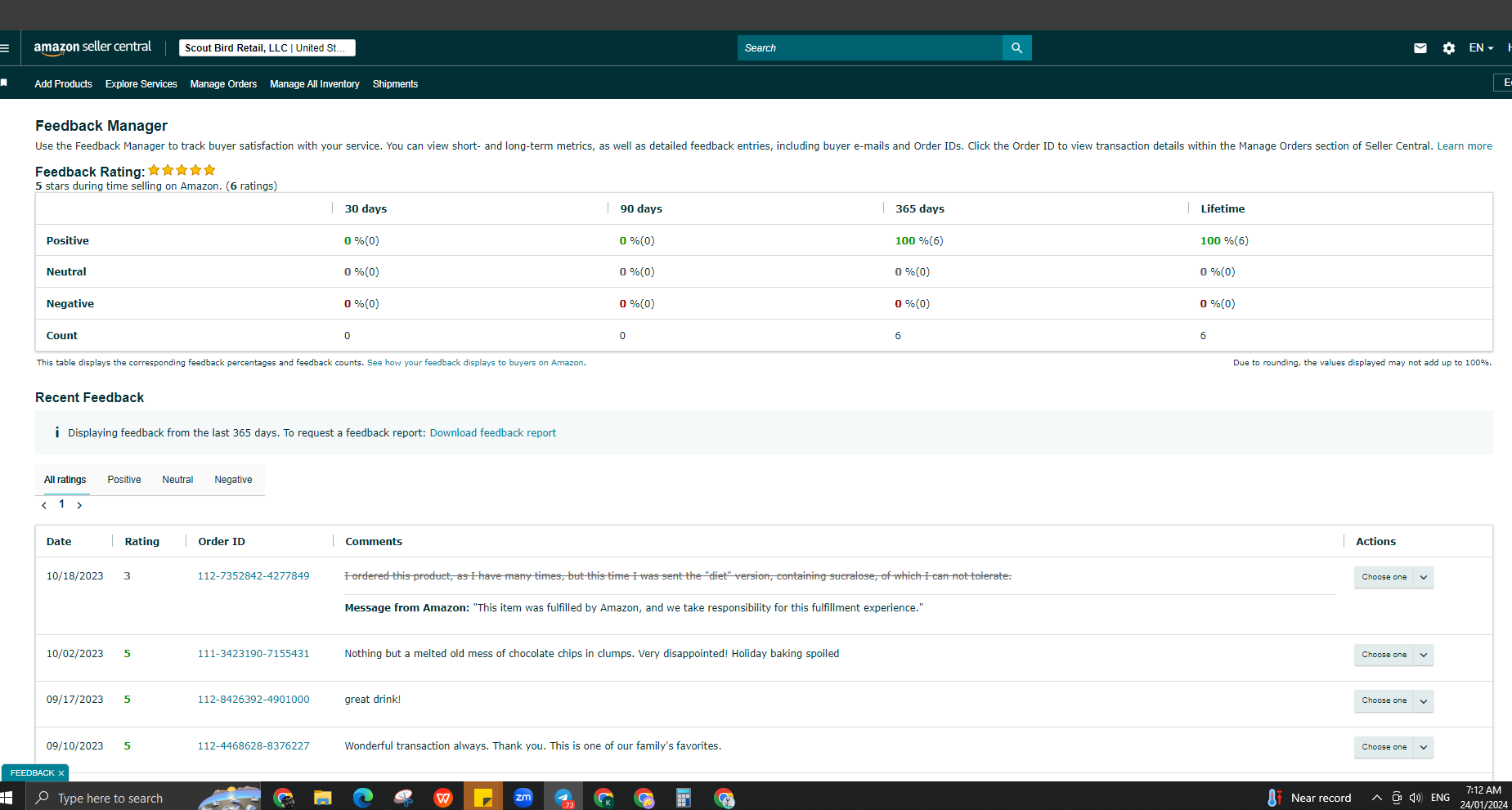Open Choose one dropdown for 10/02/2023 feedback
This screenshot has width=1512, height=810.
tap(1393, 655)
